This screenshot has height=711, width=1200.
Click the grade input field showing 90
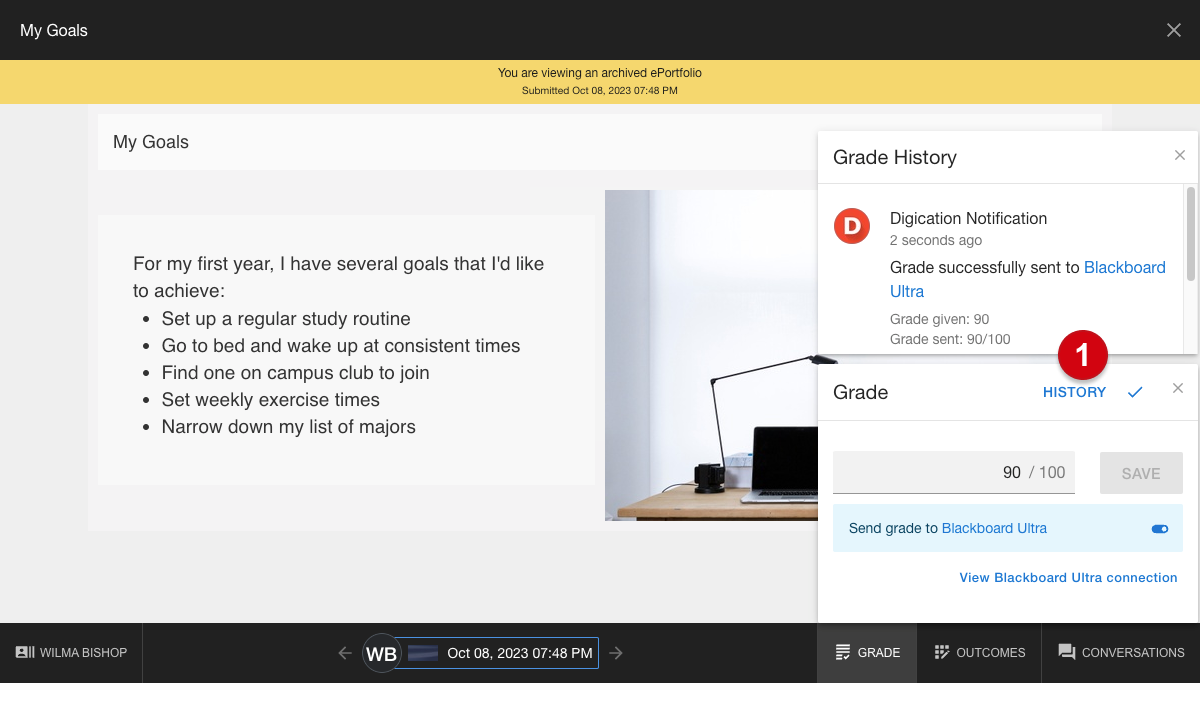(x=954, y=472)
